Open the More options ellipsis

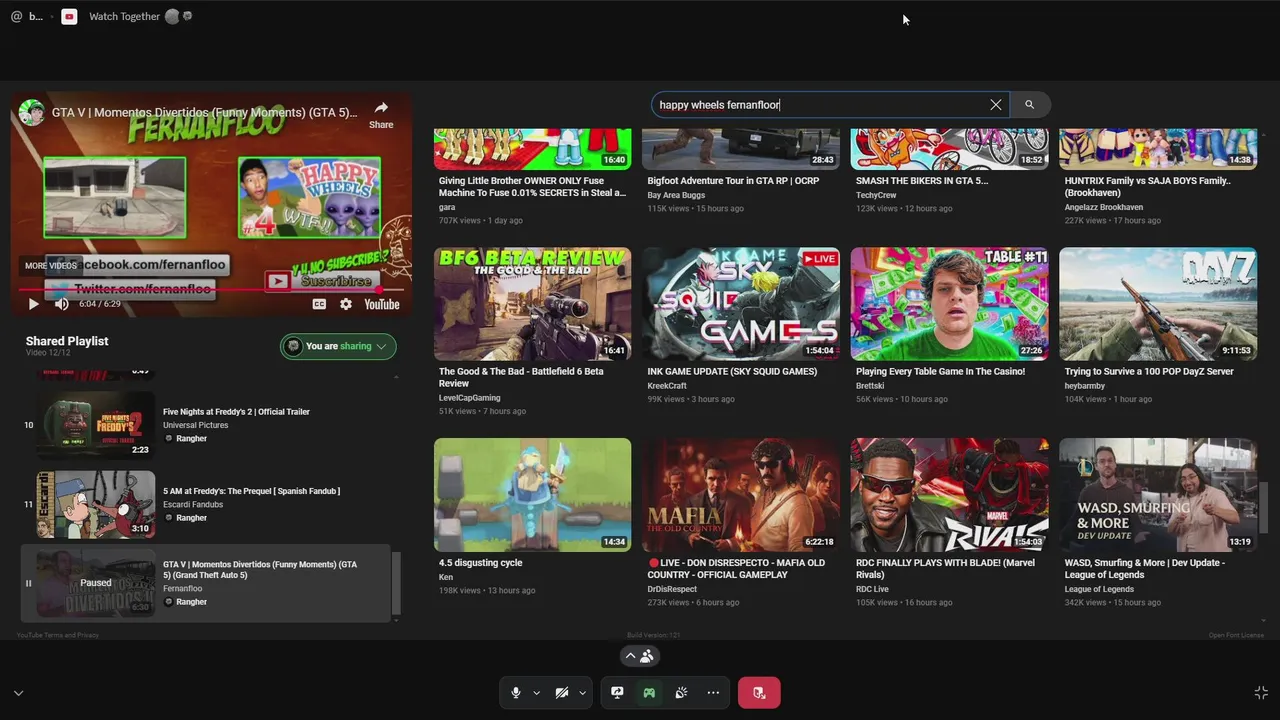pos(713,692)
